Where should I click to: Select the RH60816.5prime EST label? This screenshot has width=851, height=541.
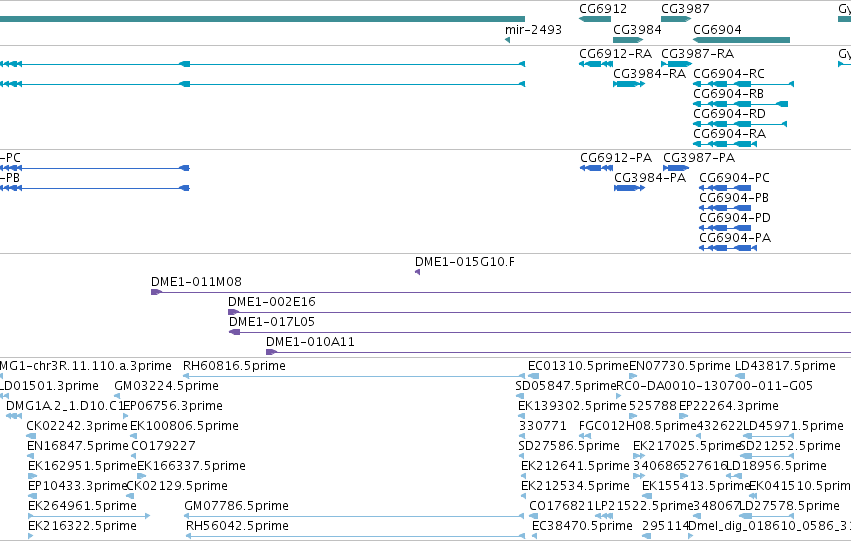[x=234, y=366]
